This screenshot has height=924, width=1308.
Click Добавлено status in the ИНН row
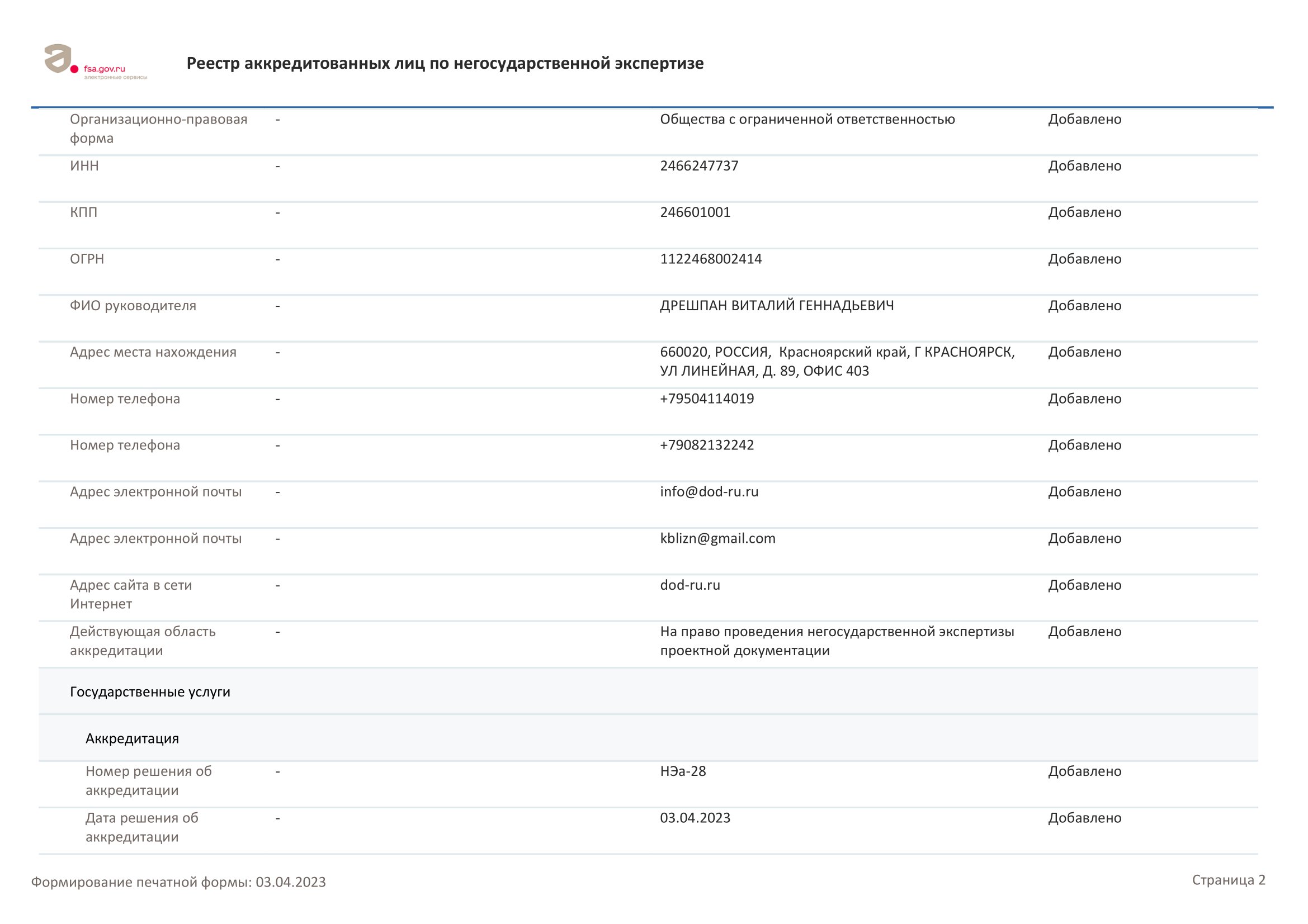[x=1084, y=165]
